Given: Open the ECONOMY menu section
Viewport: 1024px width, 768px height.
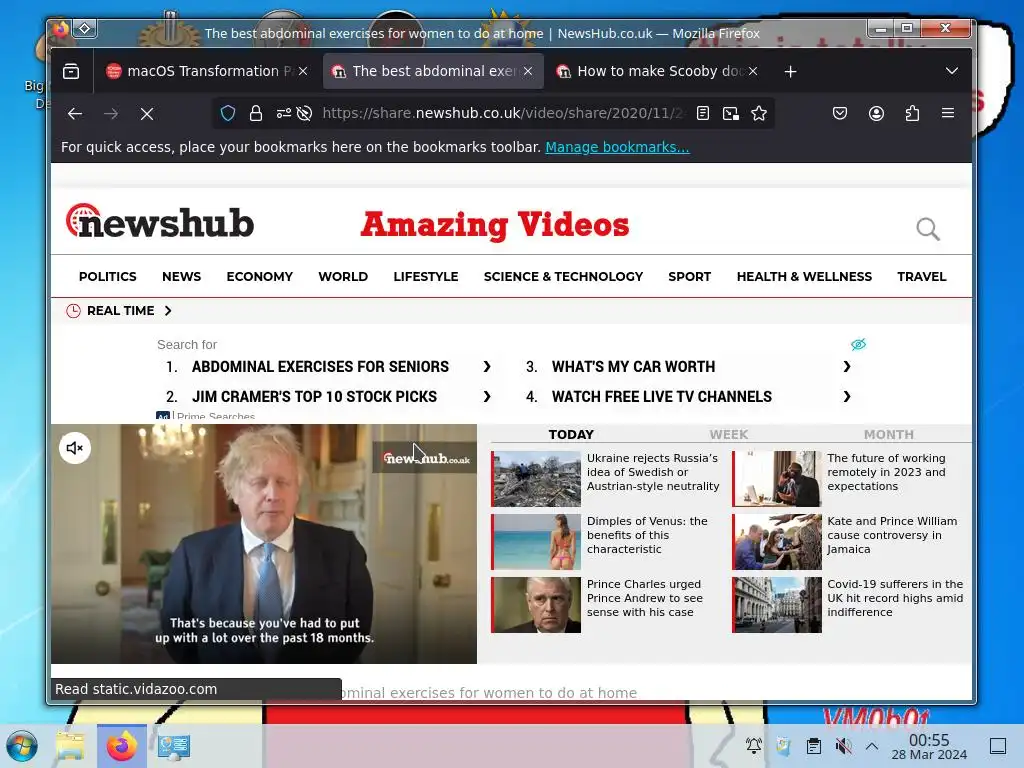Looking at the screenshot, I should 260,277.
